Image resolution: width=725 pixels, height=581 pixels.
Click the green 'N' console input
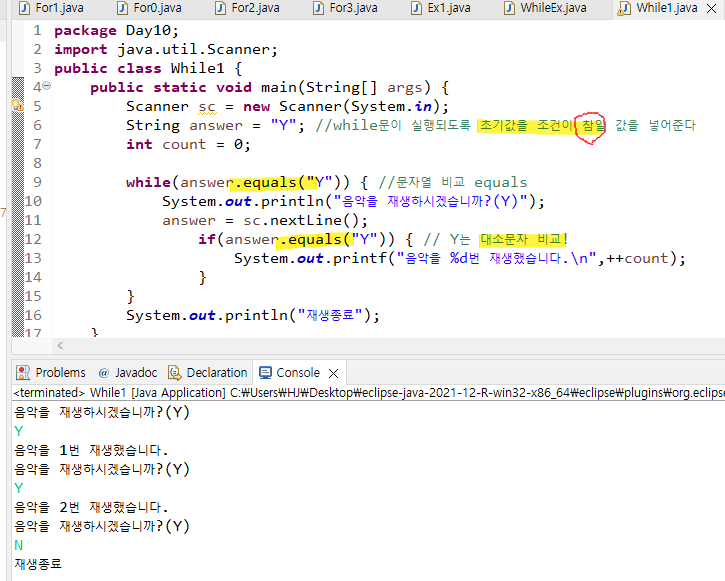click(18, 545)
